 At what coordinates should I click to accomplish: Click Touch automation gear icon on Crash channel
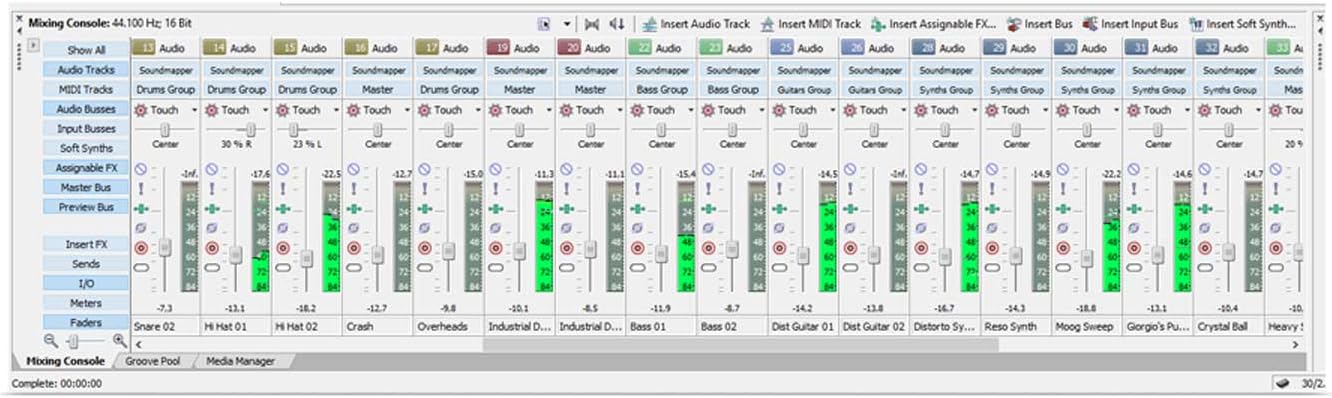point(354,110)
